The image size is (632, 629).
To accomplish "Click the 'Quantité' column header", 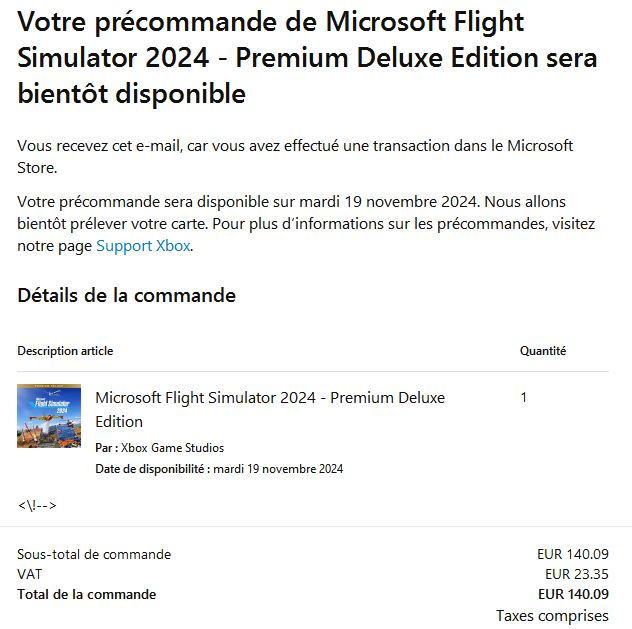I will point(543,351).
